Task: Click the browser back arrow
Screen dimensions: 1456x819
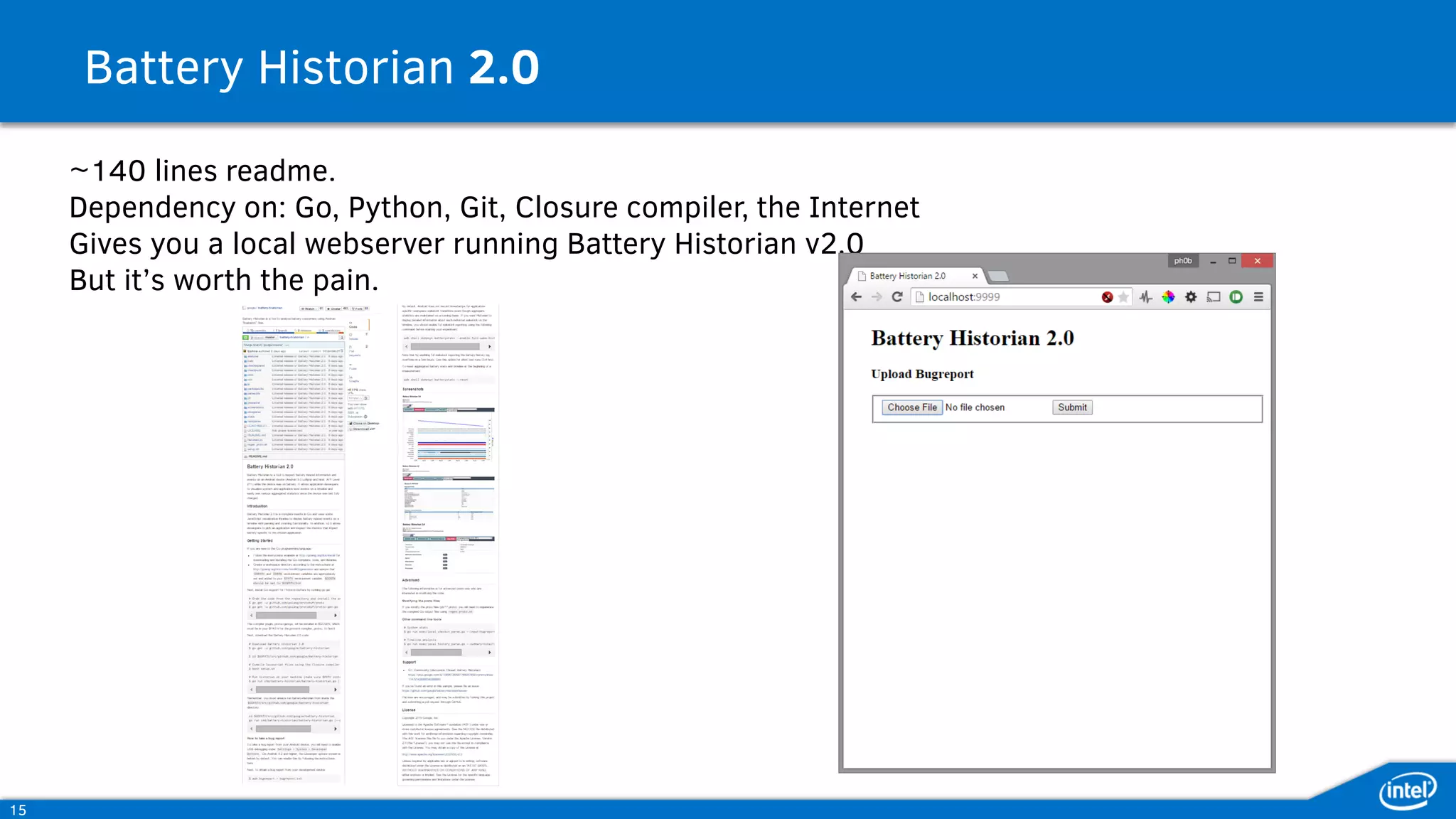Action: point(856,297)
